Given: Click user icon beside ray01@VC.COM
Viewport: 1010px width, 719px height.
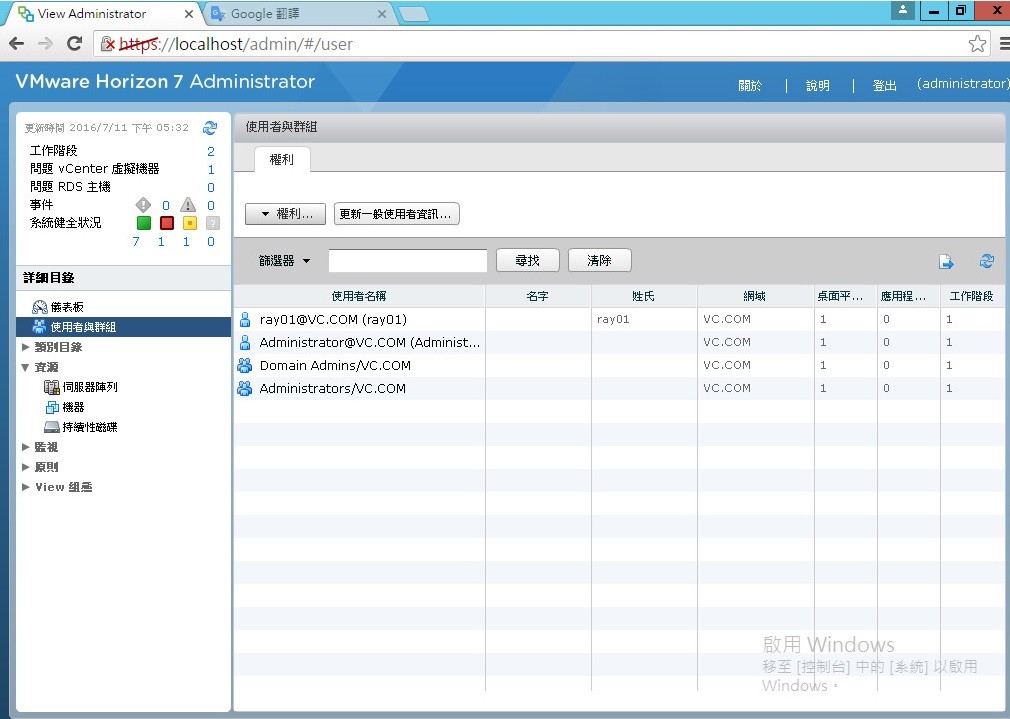Looking at the screenshot, I should 245,319.
